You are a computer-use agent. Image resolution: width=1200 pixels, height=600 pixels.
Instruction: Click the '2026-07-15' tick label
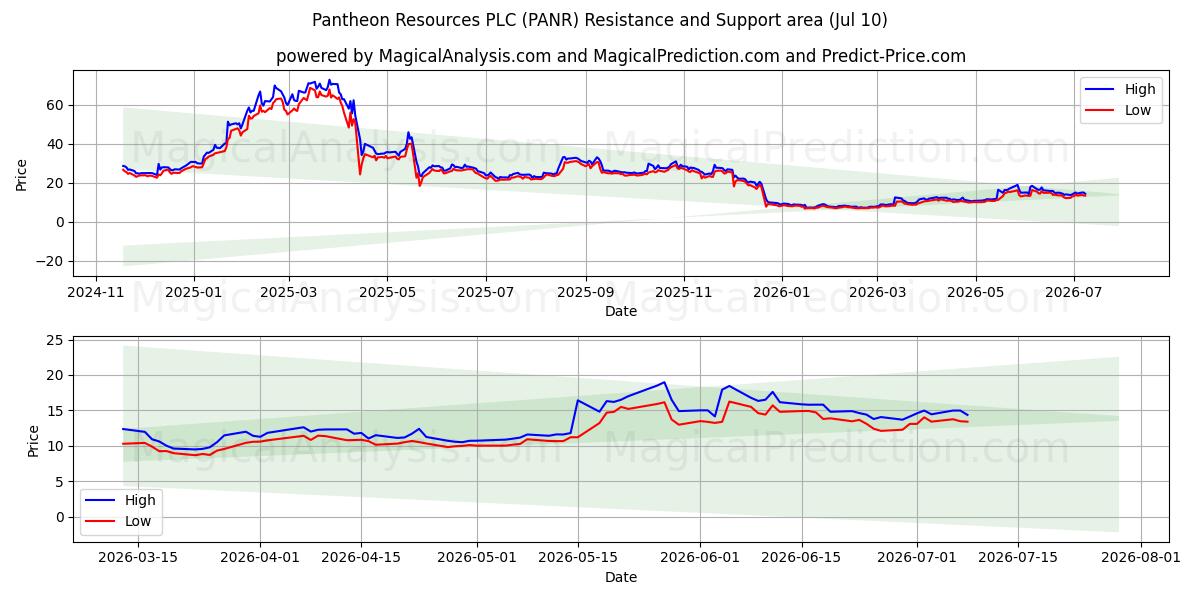1020,558
